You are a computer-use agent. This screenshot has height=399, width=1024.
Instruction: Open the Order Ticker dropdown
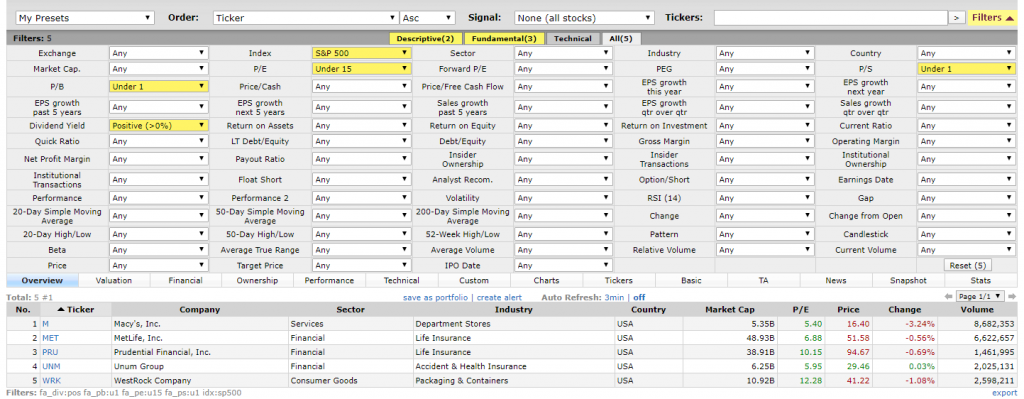[306, 18]
